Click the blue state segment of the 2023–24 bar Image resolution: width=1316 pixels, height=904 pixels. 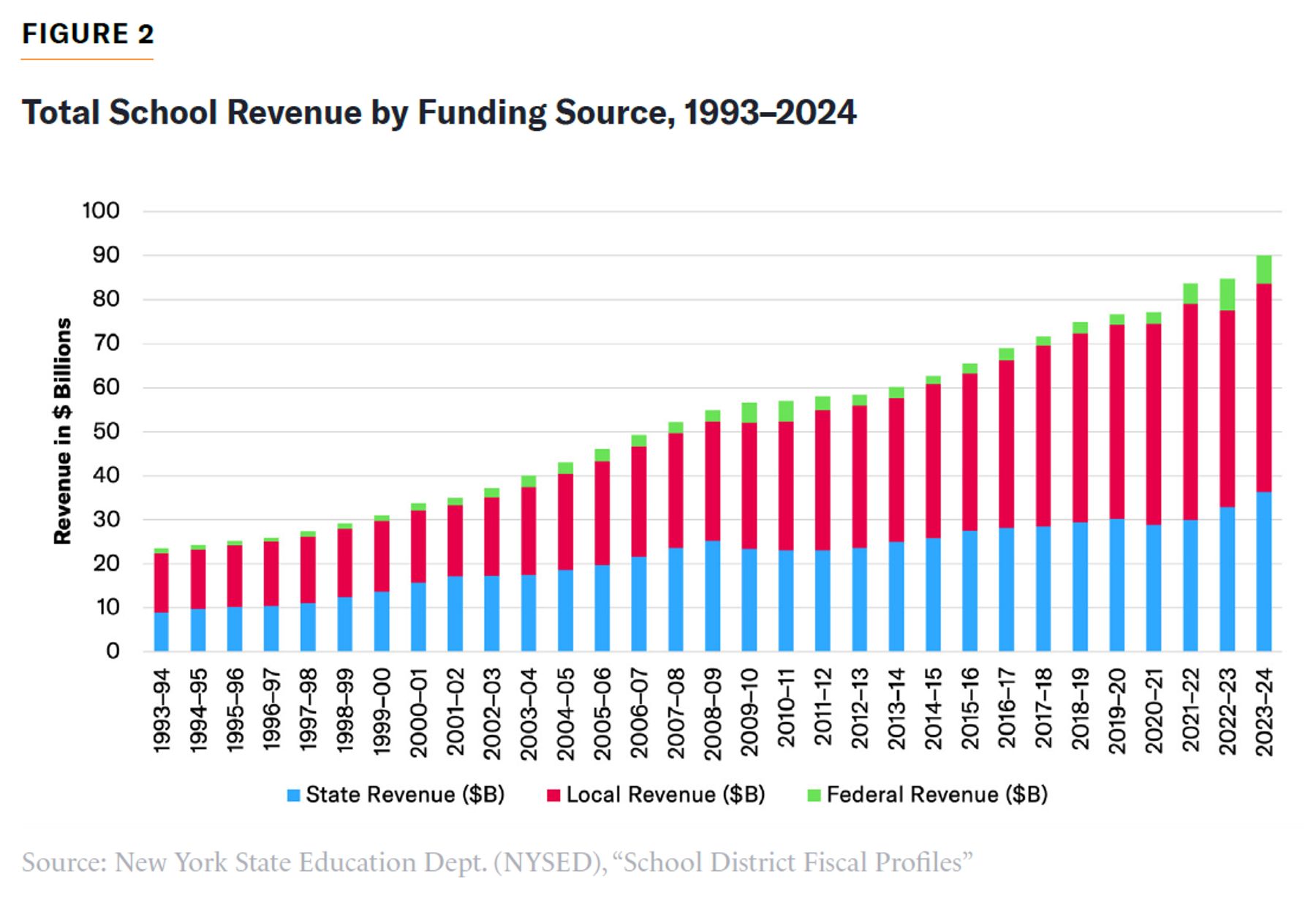pyautogui.click(x=1263, y=571)
